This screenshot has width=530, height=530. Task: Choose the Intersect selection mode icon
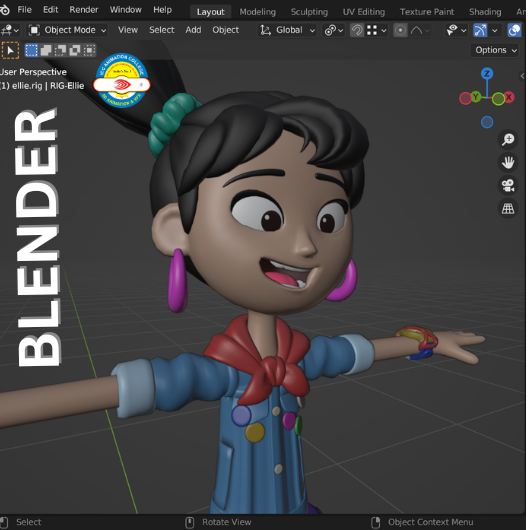point(89,51)
